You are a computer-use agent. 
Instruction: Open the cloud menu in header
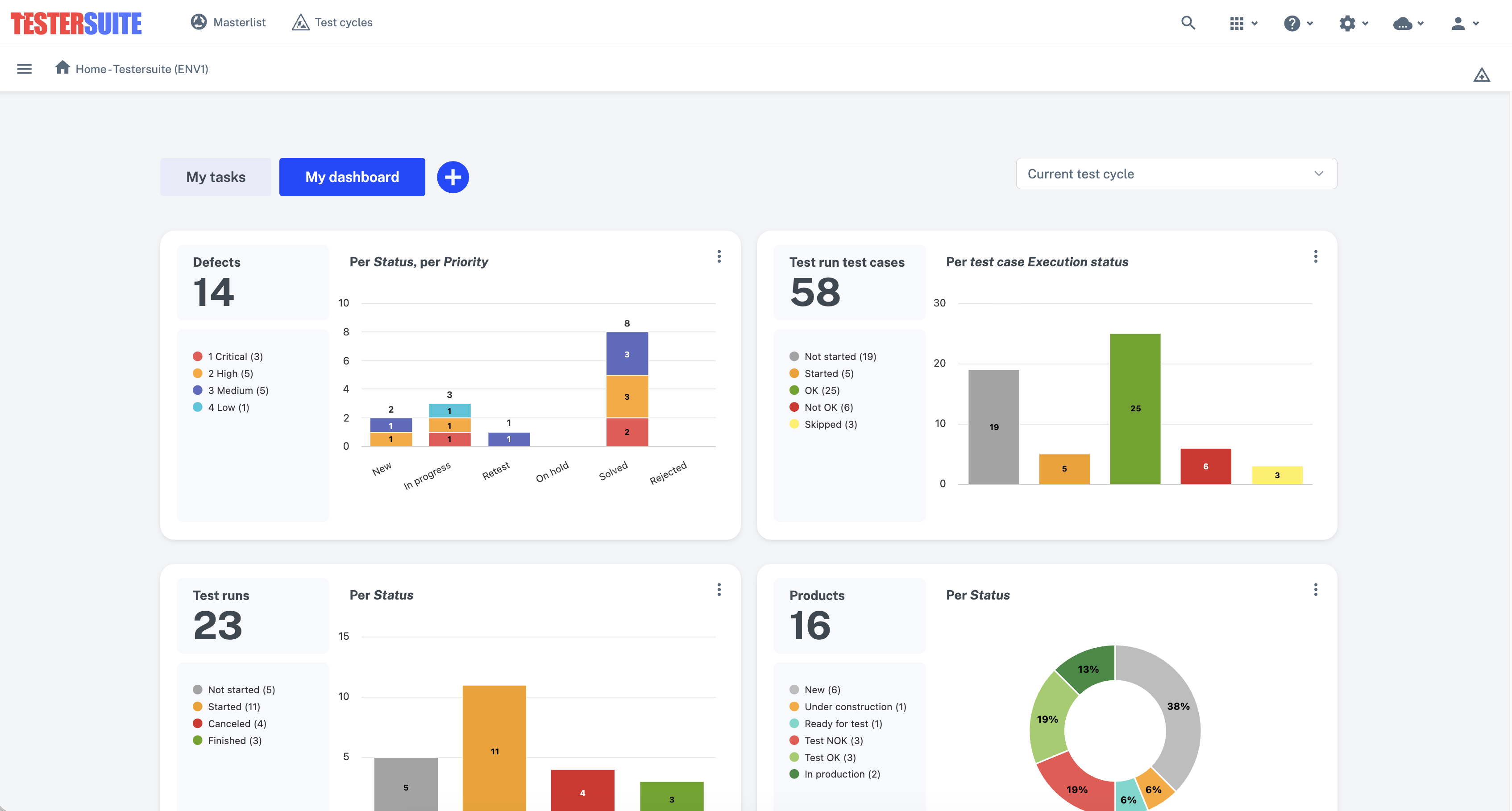coord(1409,24)
